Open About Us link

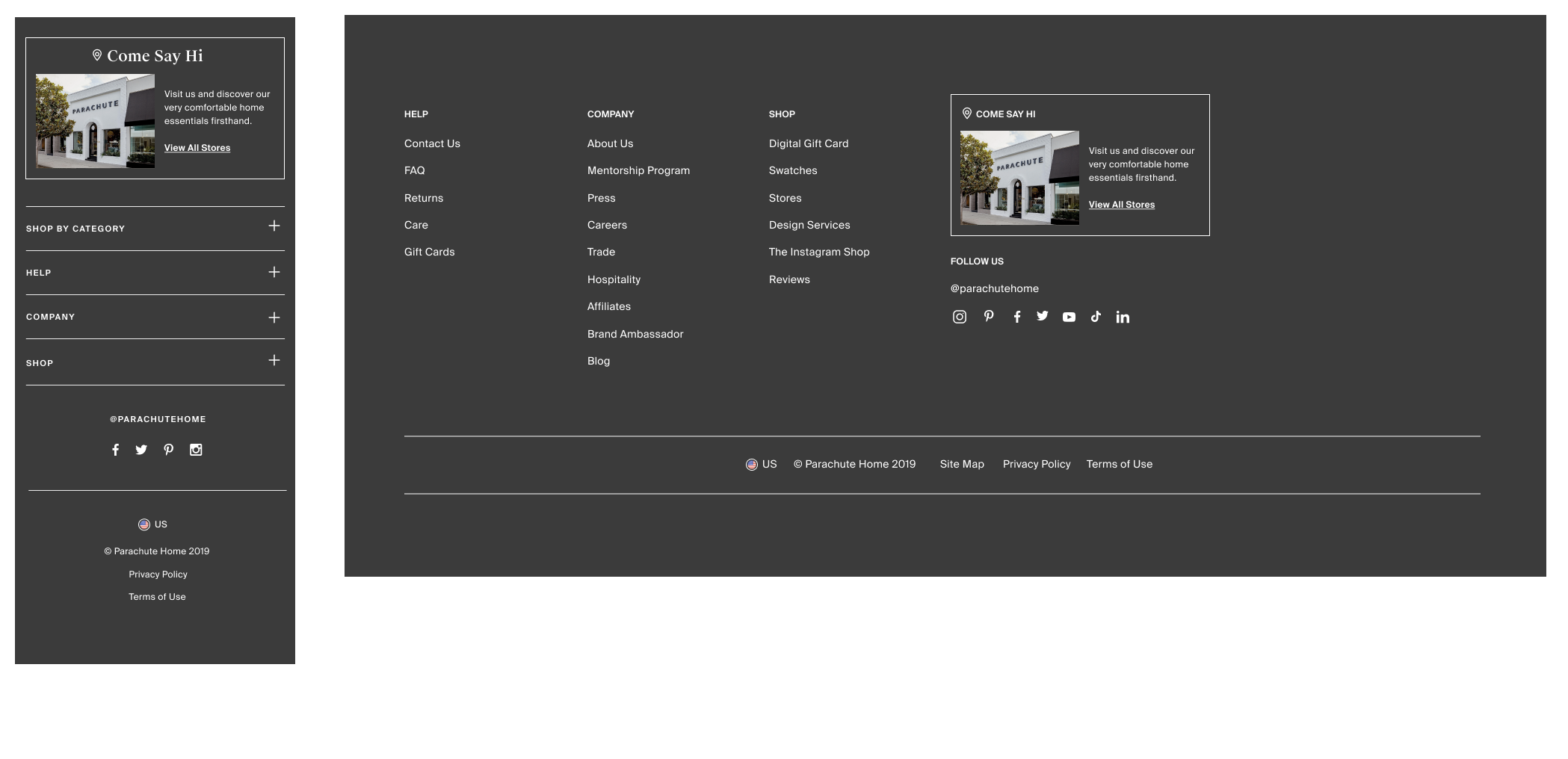(610, 143)
